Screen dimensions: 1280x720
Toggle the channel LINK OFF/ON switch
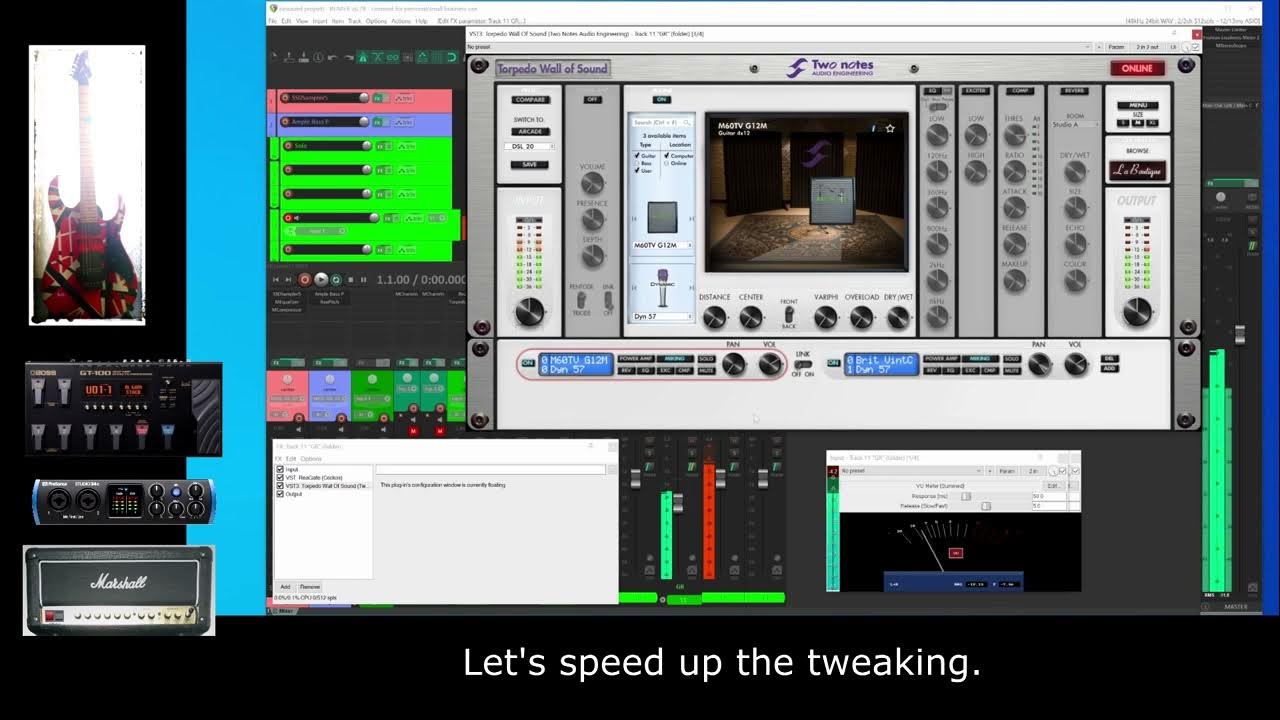802,365
